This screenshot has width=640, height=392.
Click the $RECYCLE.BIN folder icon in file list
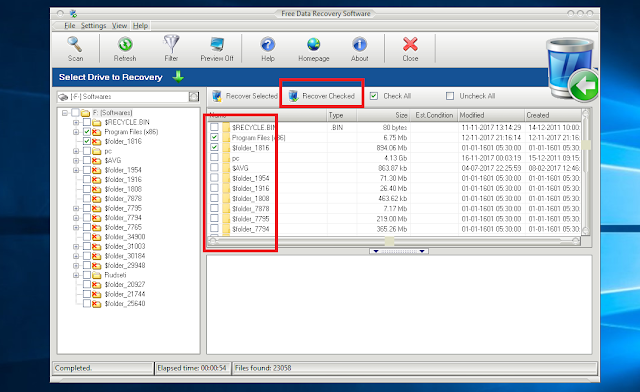pos(227,127)
